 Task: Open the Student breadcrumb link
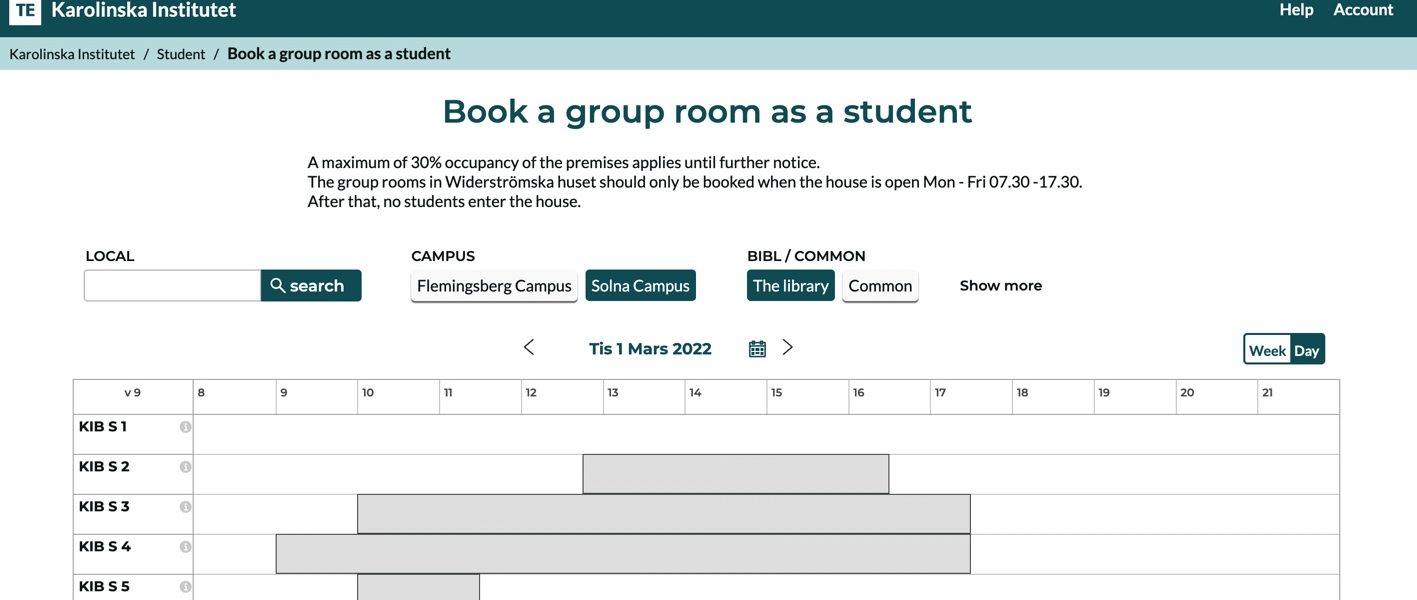pos(181,54)
